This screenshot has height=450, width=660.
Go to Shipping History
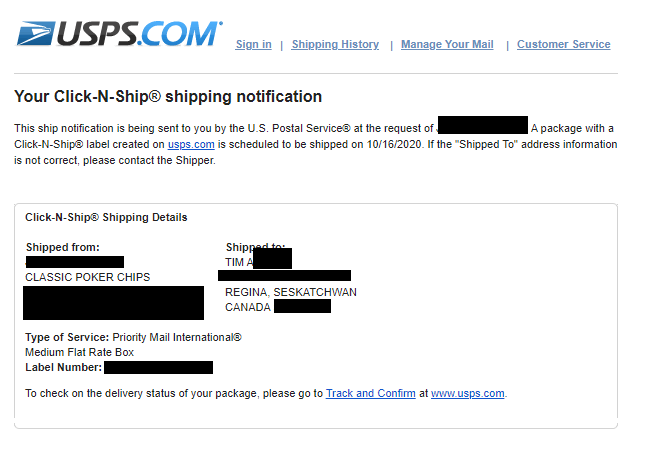pos(335,44)
